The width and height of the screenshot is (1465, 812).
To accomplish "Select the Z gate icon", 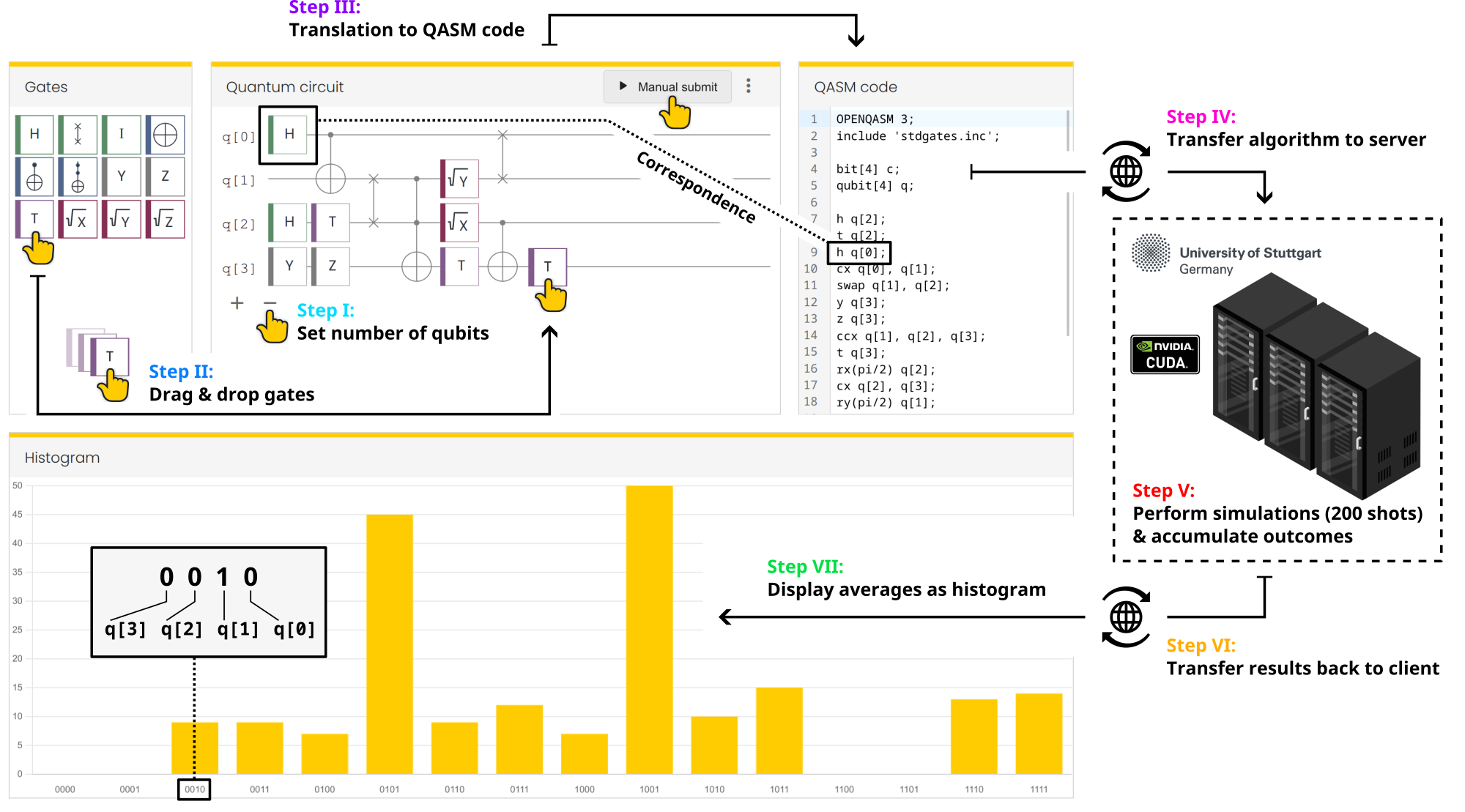I will [x=166, y=176].
